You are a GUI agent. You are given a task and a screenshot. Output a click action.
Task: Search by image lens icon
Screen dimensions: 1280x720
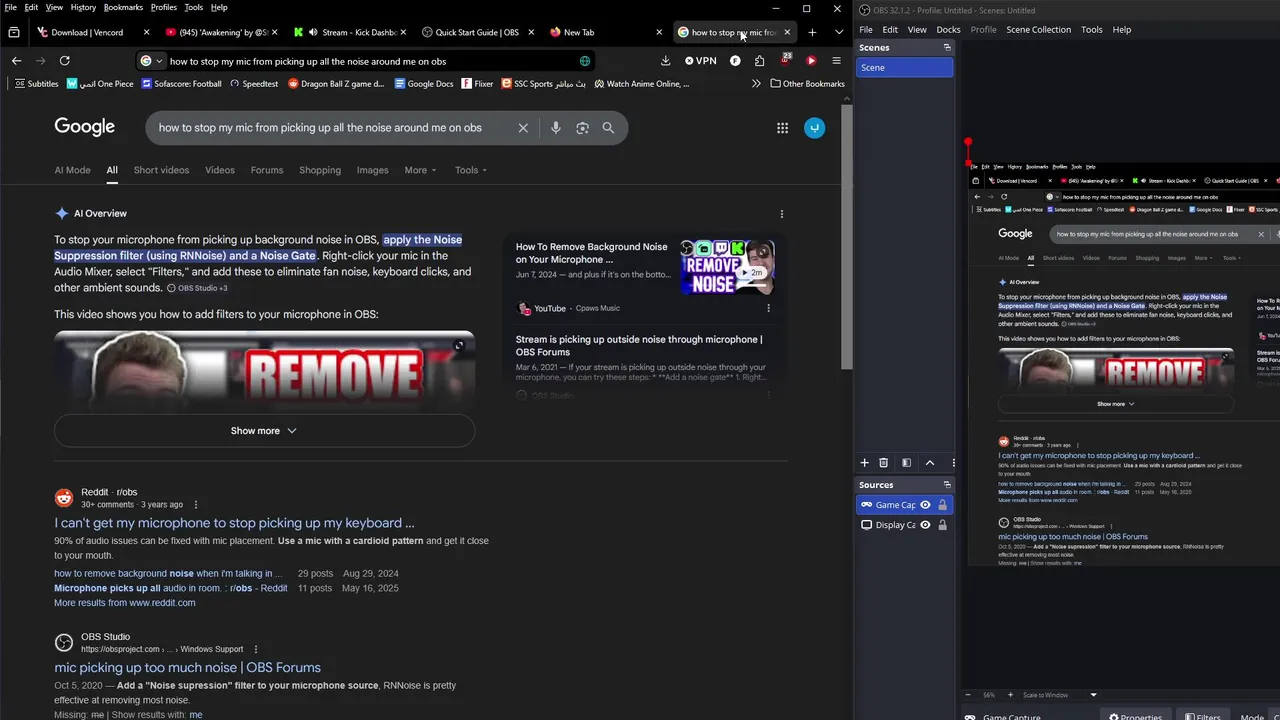click(582, 128)
